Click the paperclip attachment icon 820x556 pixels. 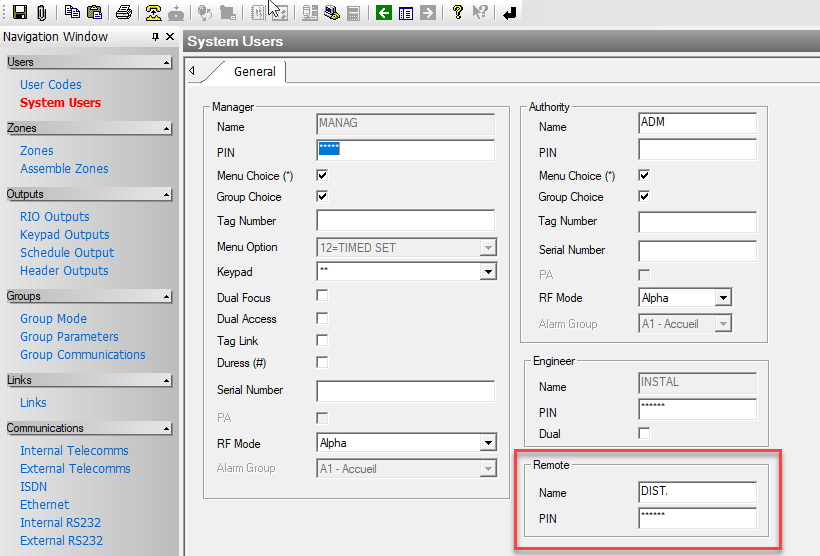[41, 13]
